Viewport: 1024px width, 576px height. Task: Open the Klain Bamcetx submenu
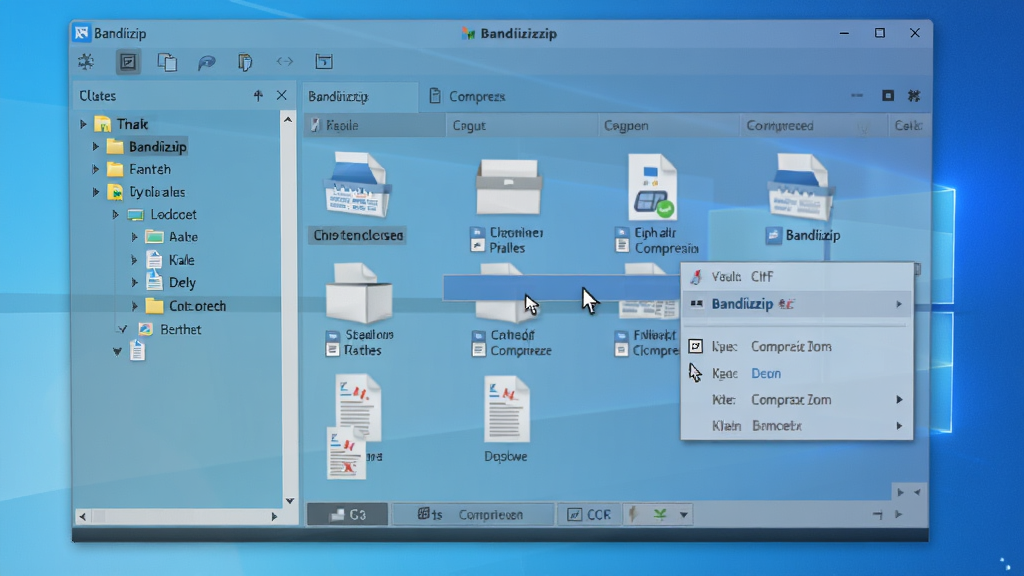(x=797, y=426)
